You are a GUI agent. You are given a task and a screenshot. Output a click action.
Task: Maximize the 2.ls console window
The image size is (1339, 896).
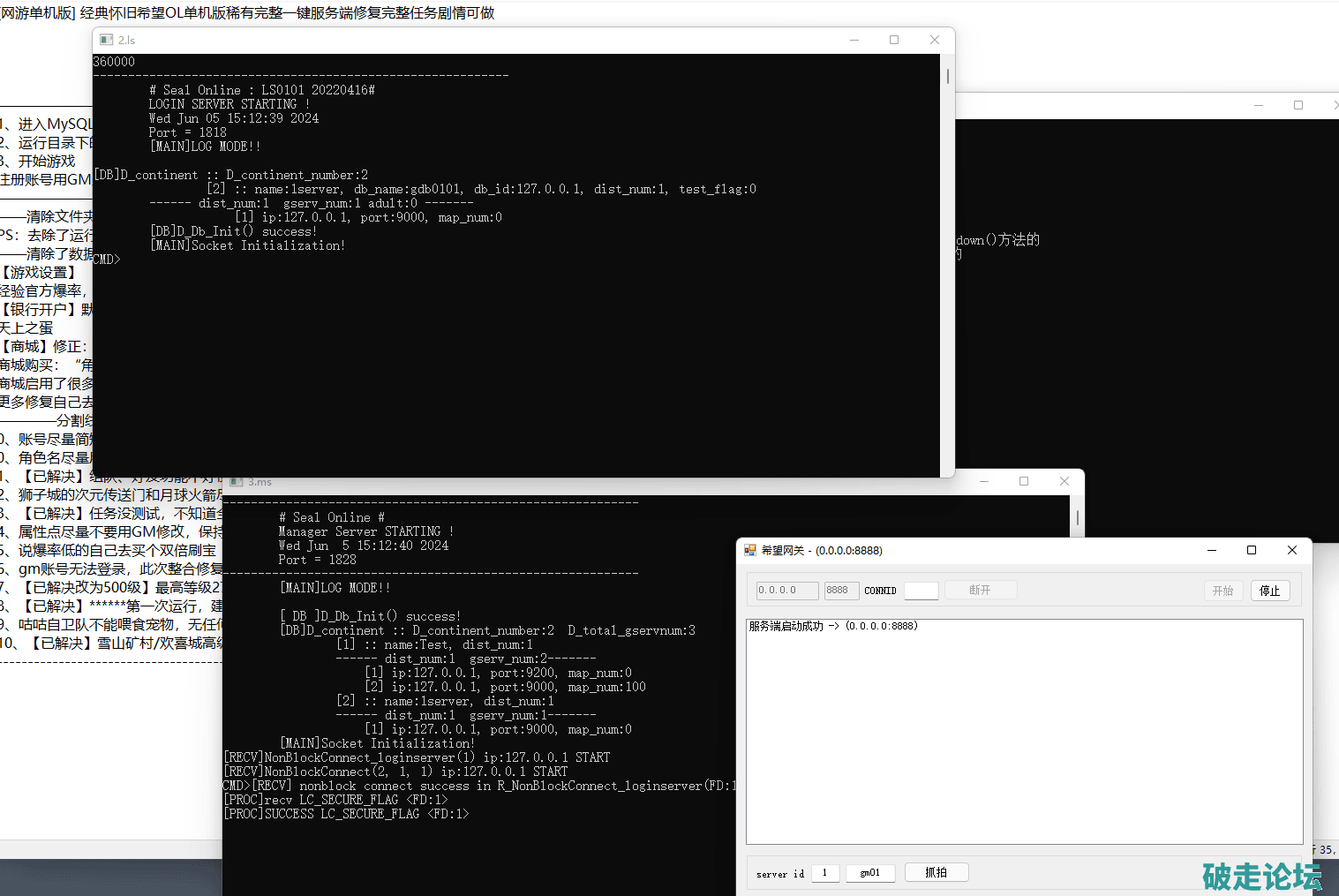pos(894,40)
